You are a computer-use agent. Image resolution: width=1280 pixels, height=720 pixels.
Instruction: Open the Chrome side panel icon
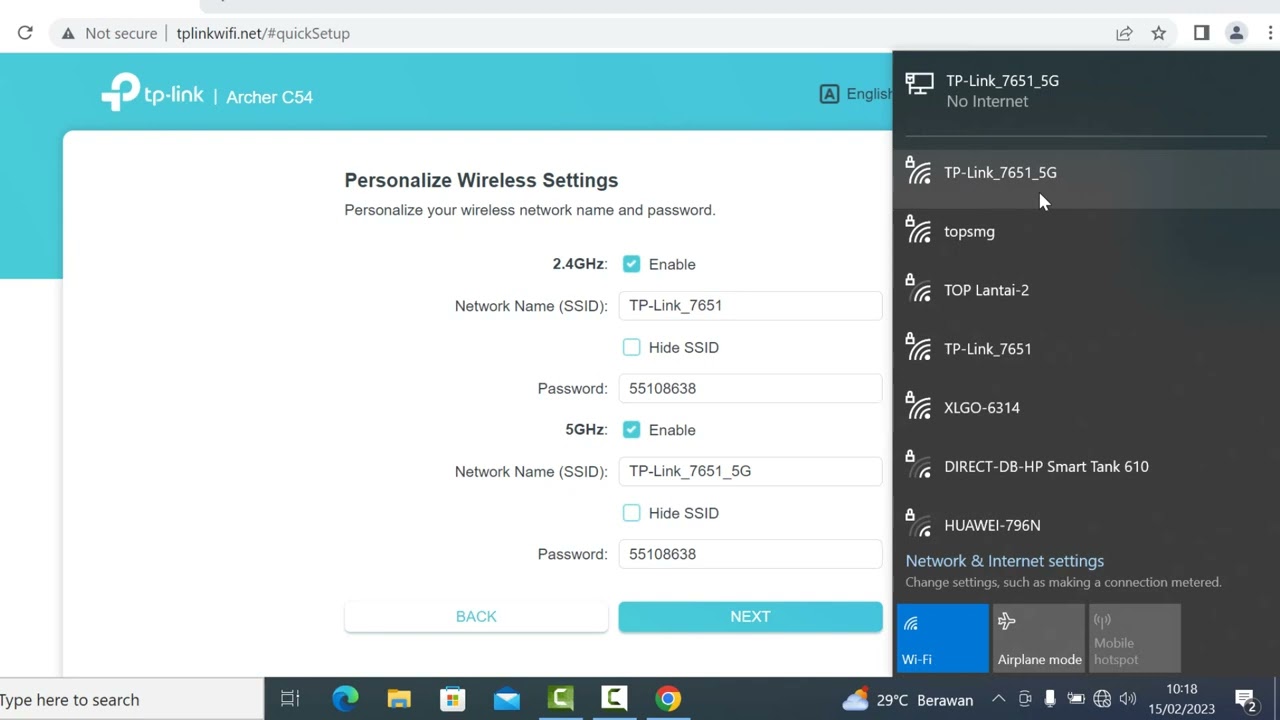click(x=1201, y=33)
